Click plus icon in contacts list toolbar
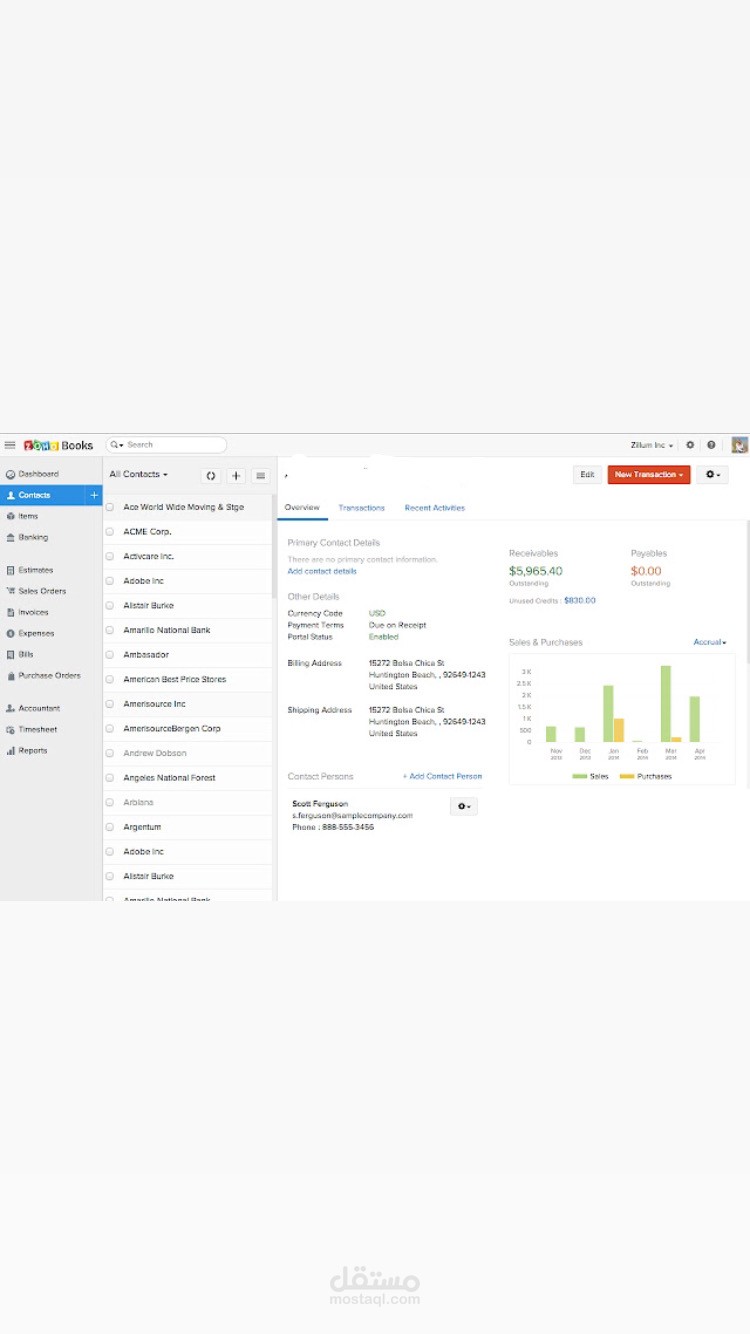This screenshot has height=1334, width=750. [x=236, y=476]
